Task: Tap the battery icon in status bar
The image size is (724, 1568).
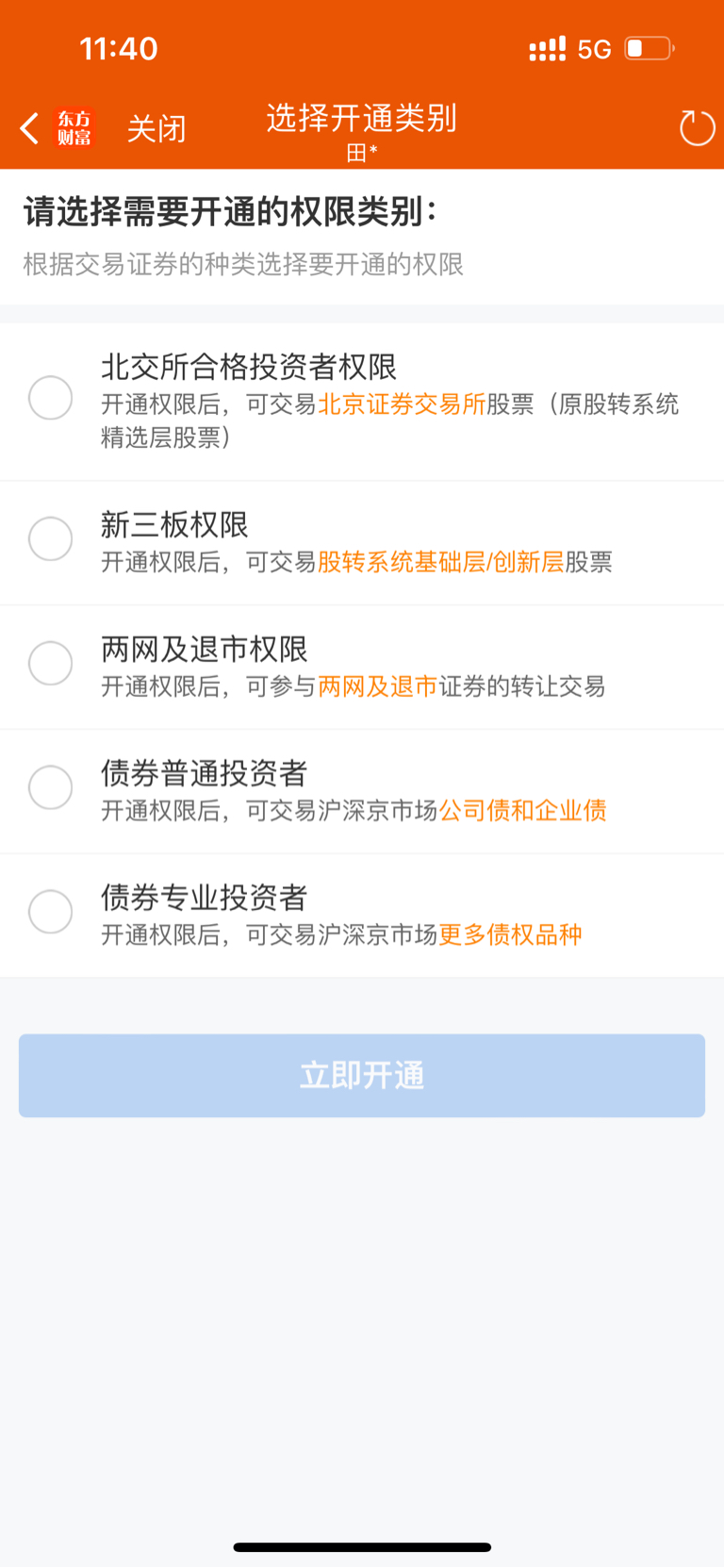Action: (649, 48)
